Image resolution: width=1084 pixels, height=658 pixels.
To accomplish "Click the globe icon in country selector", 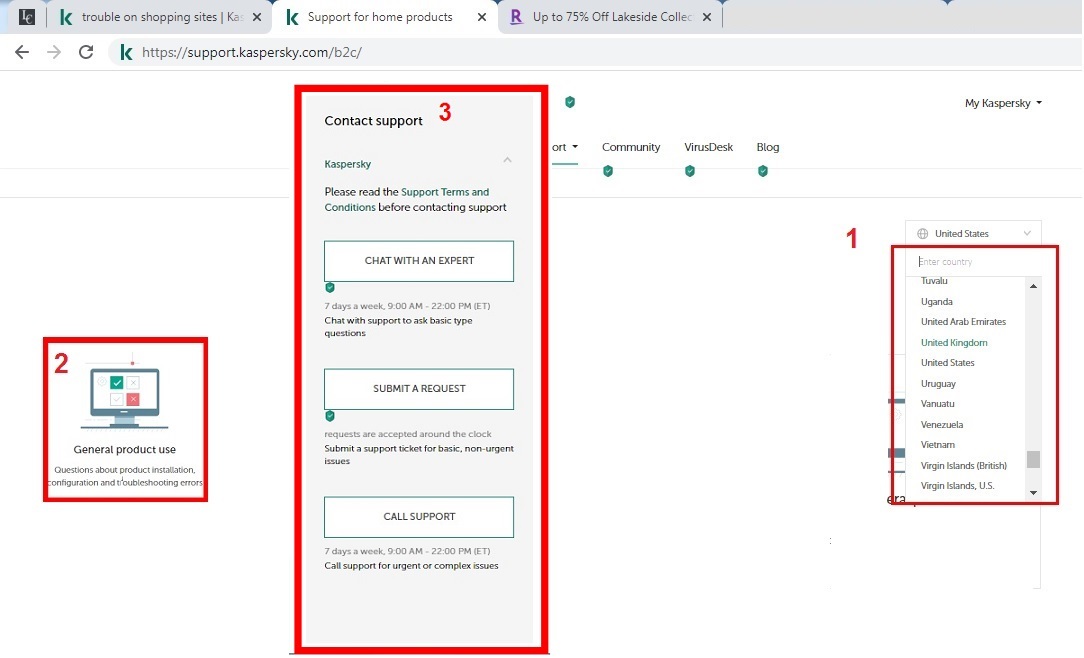I will click(922, 234).
